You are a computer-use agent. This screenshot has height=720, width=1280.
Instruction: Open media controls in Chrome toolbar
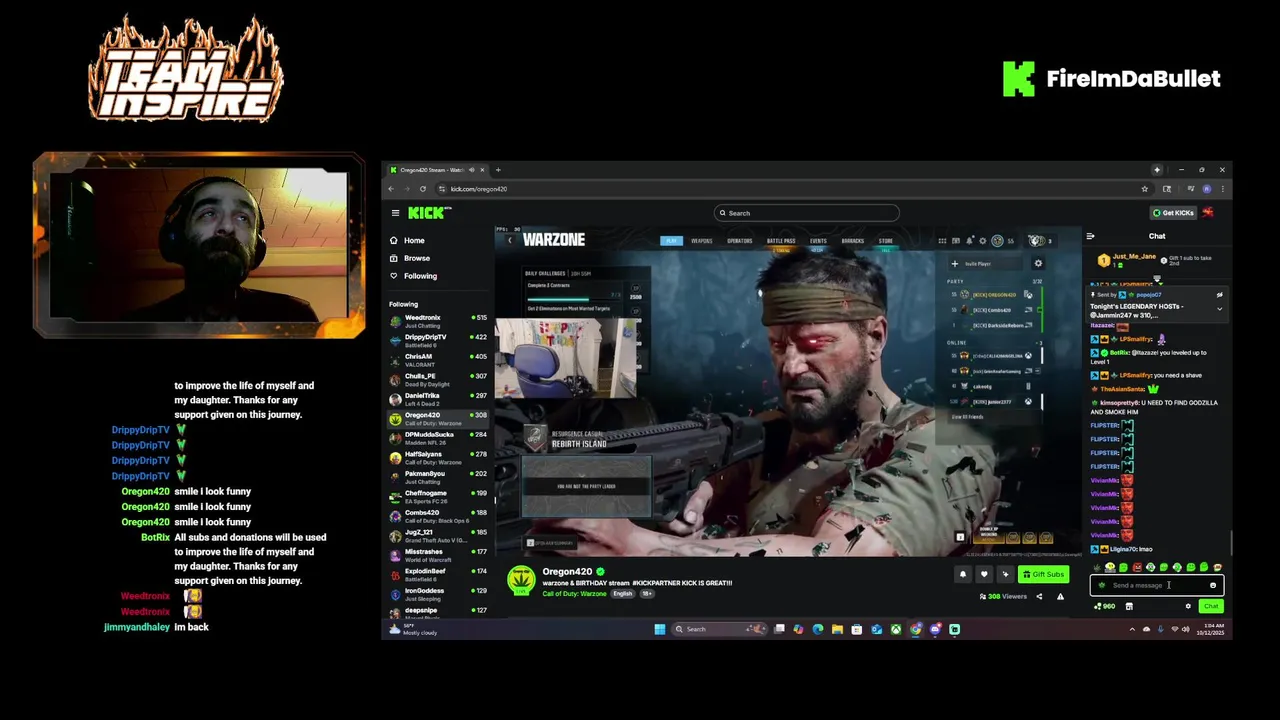click(1191, 189)
